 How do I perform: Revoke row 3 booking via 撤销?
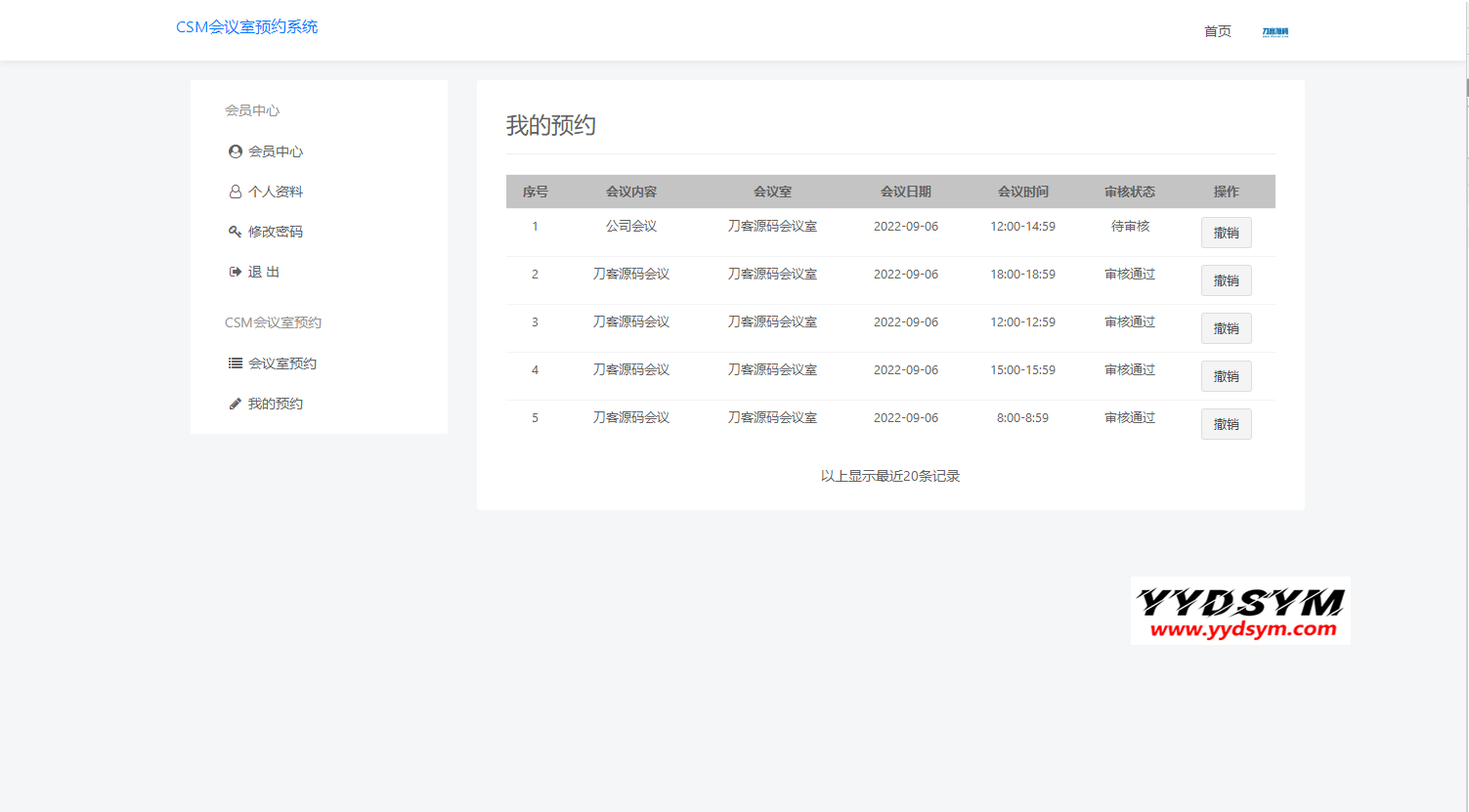pos(1226,328)
